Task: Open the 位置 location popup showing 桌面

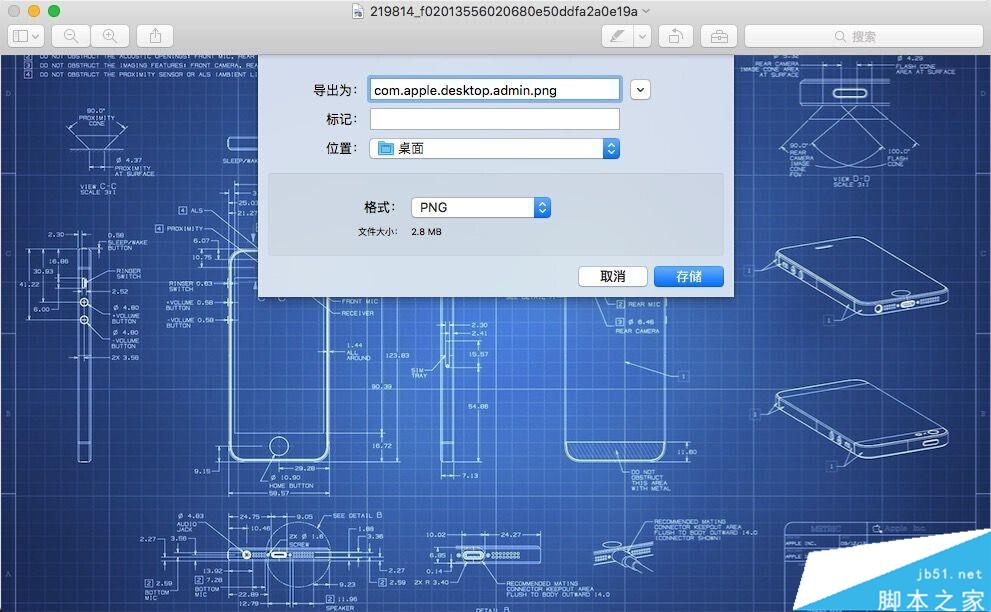Action: pyautogui.click(x=494, y=148)
